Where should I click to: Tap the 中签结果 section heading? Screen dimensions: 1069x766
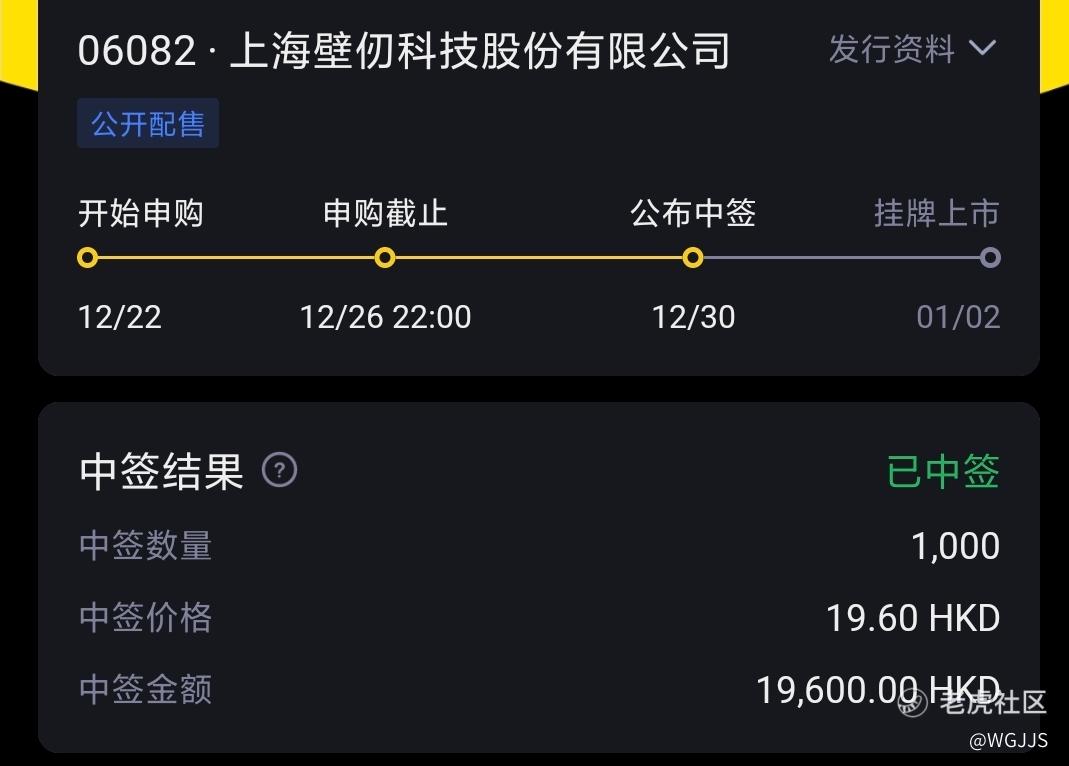[161, 471]
